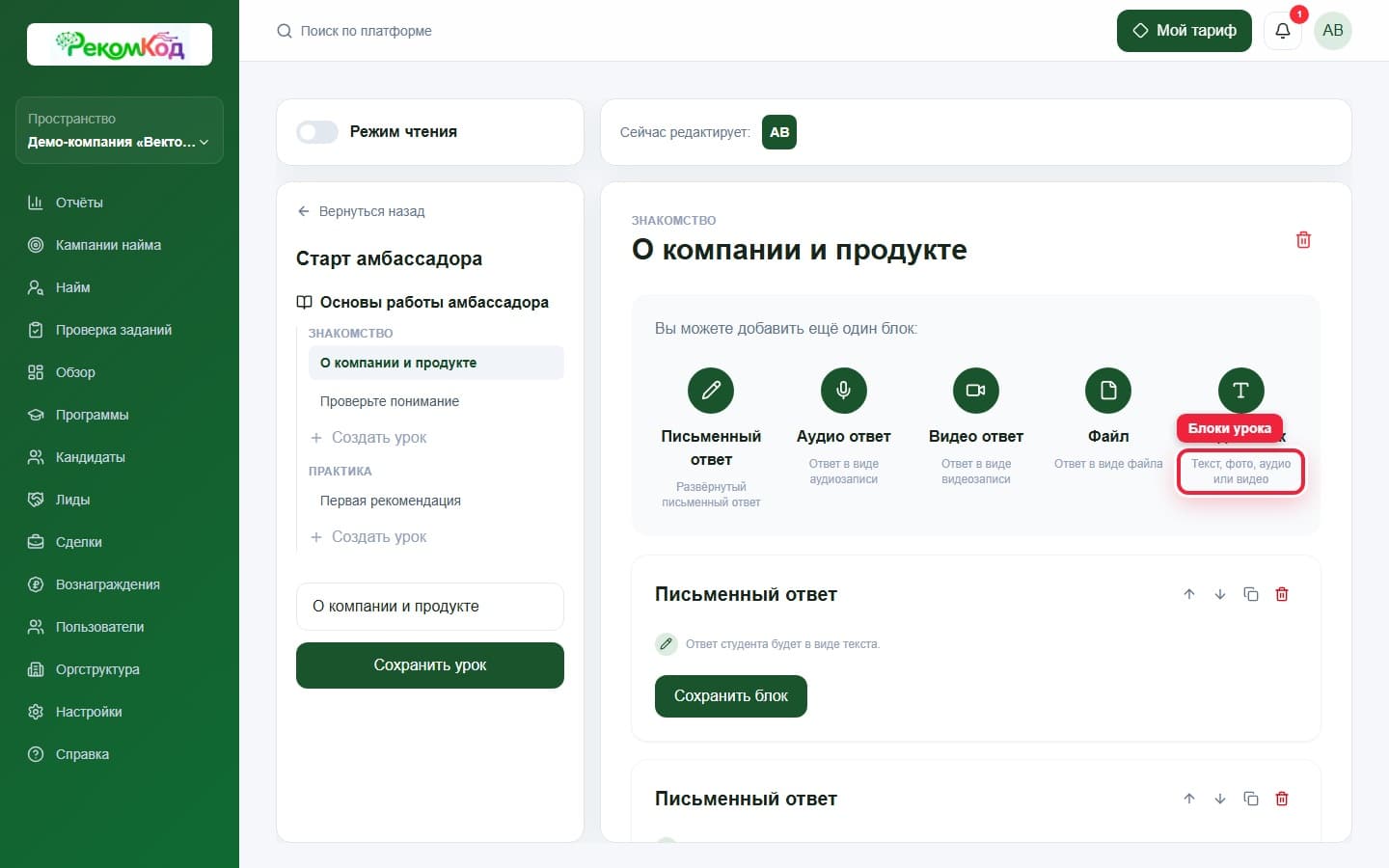
Task: Click the search magnifier icon
Action: point(285,31)
